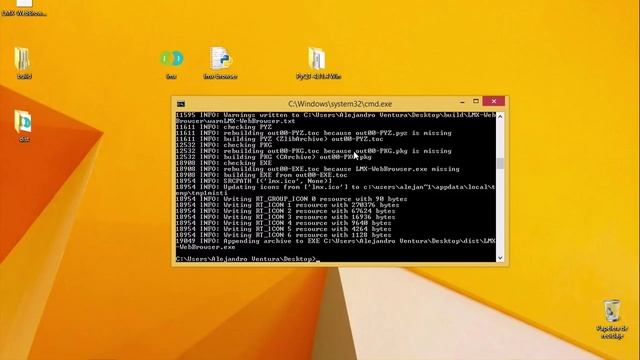This screenshot has width=640, height=360.
Task: Click the 'Updating icons from' log line
Action: coord(336,190)
